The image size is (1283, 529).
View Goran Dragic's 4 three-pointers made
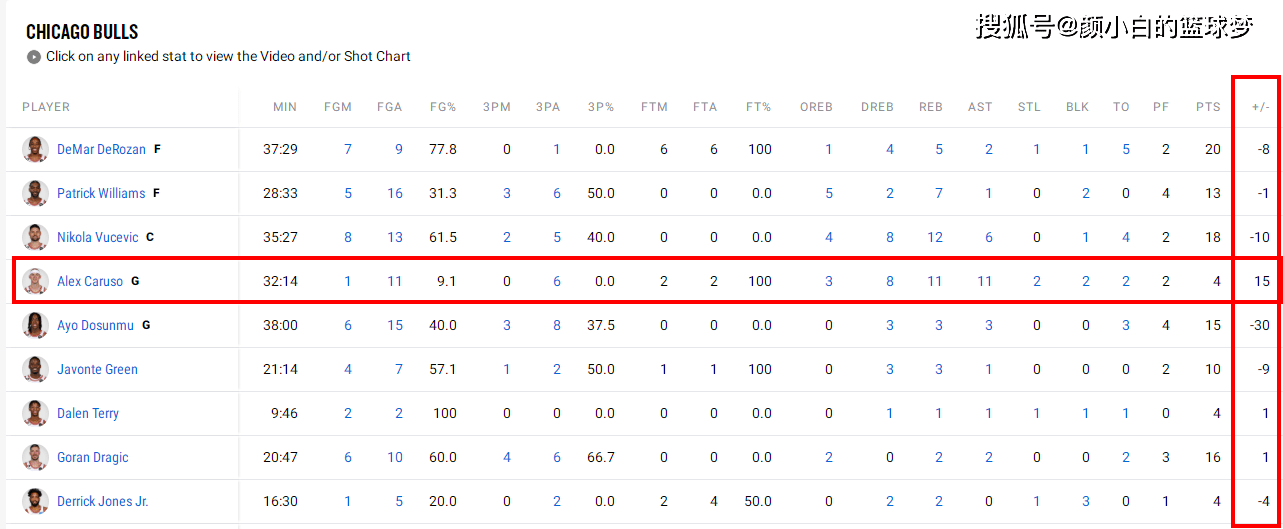pyautogui.click(x=507, y=457)
